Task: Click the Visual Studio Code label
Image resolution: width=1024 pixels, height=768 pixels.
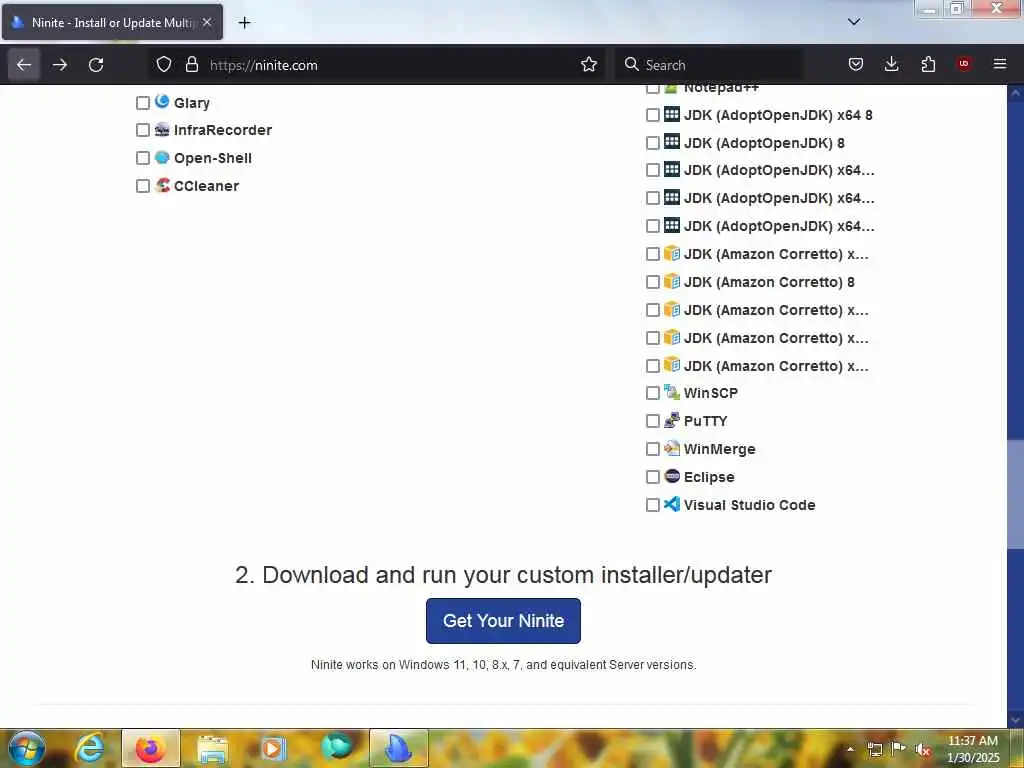Action: 749,505
